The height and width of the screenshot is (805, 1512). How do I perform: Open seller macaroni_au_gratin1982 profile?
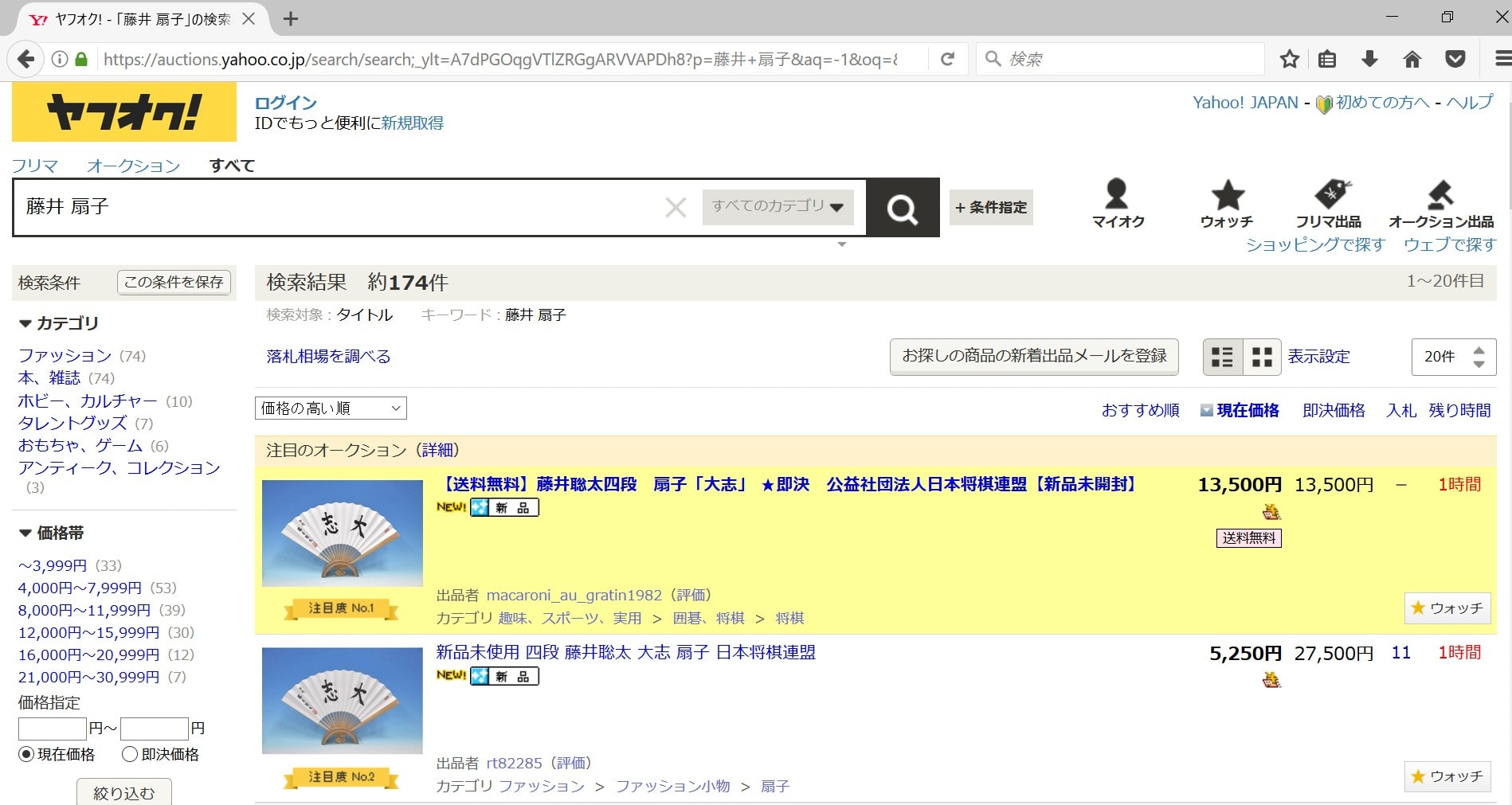tap(574, 595)
